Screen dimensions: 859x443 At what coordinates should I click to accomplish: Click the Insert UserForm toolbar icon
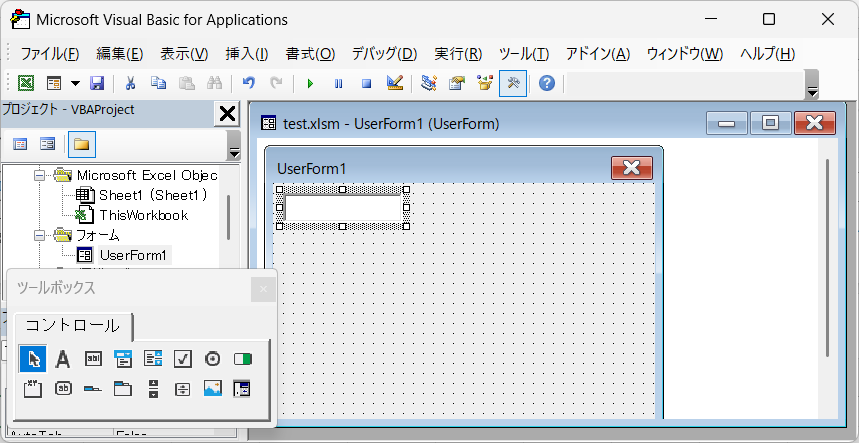pyautogui.click(x=54, y=83)
